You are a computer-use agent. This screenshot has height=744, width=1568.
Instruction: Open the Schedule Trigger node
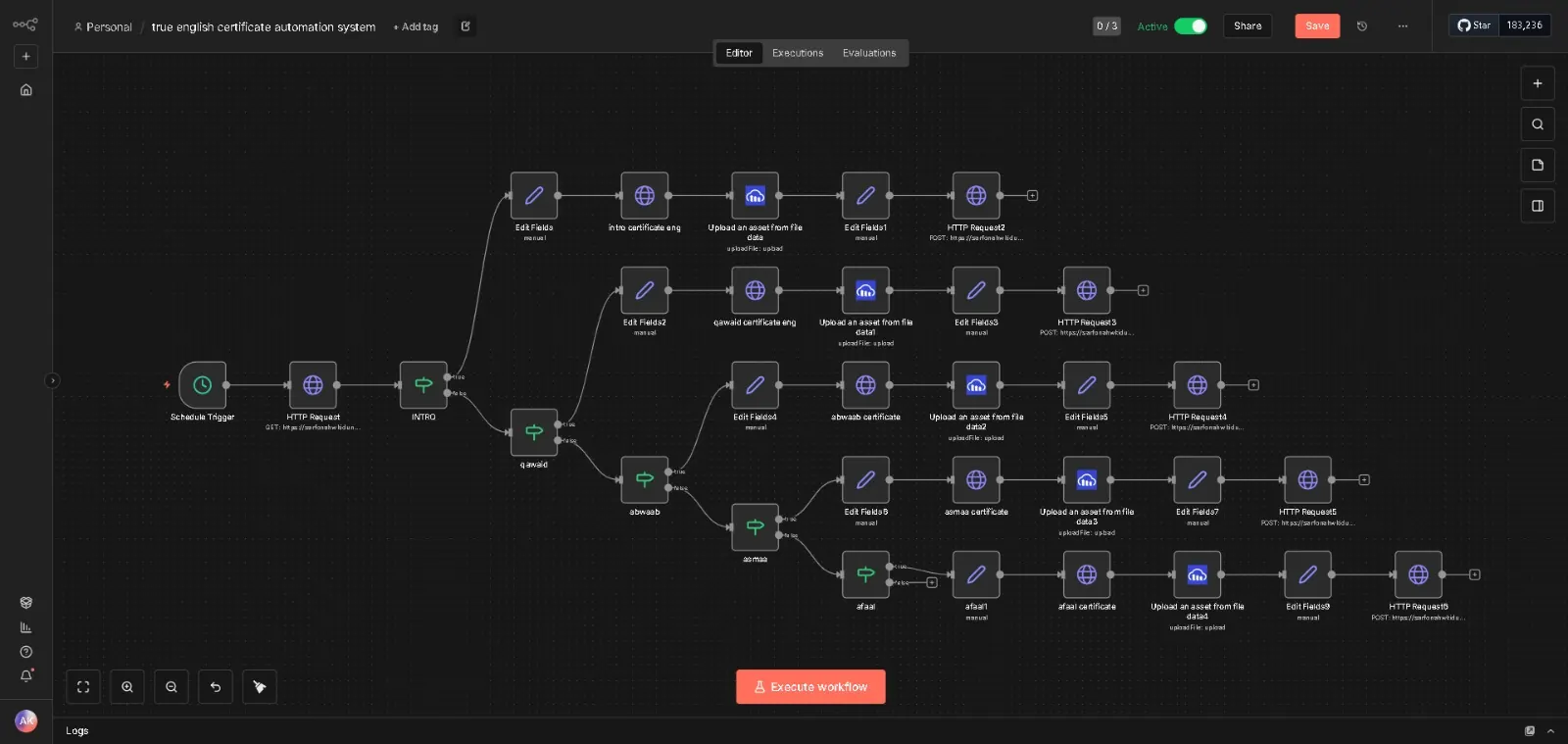tap(202, 385)
